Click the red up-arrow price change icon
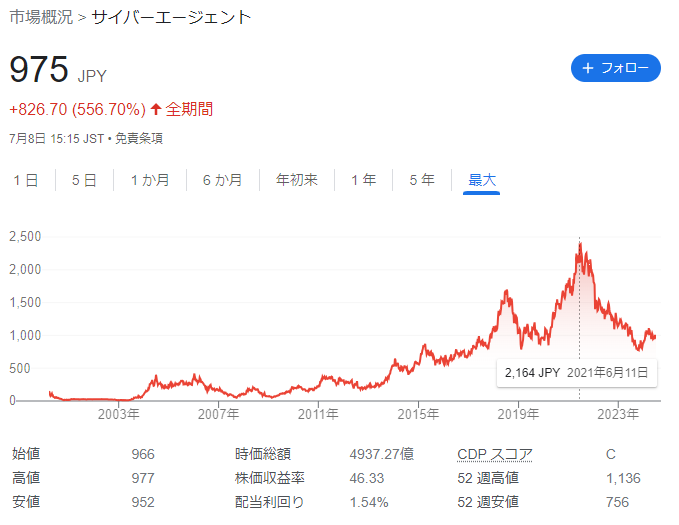This screenshot has width=679, height=525. coord(156,109)
